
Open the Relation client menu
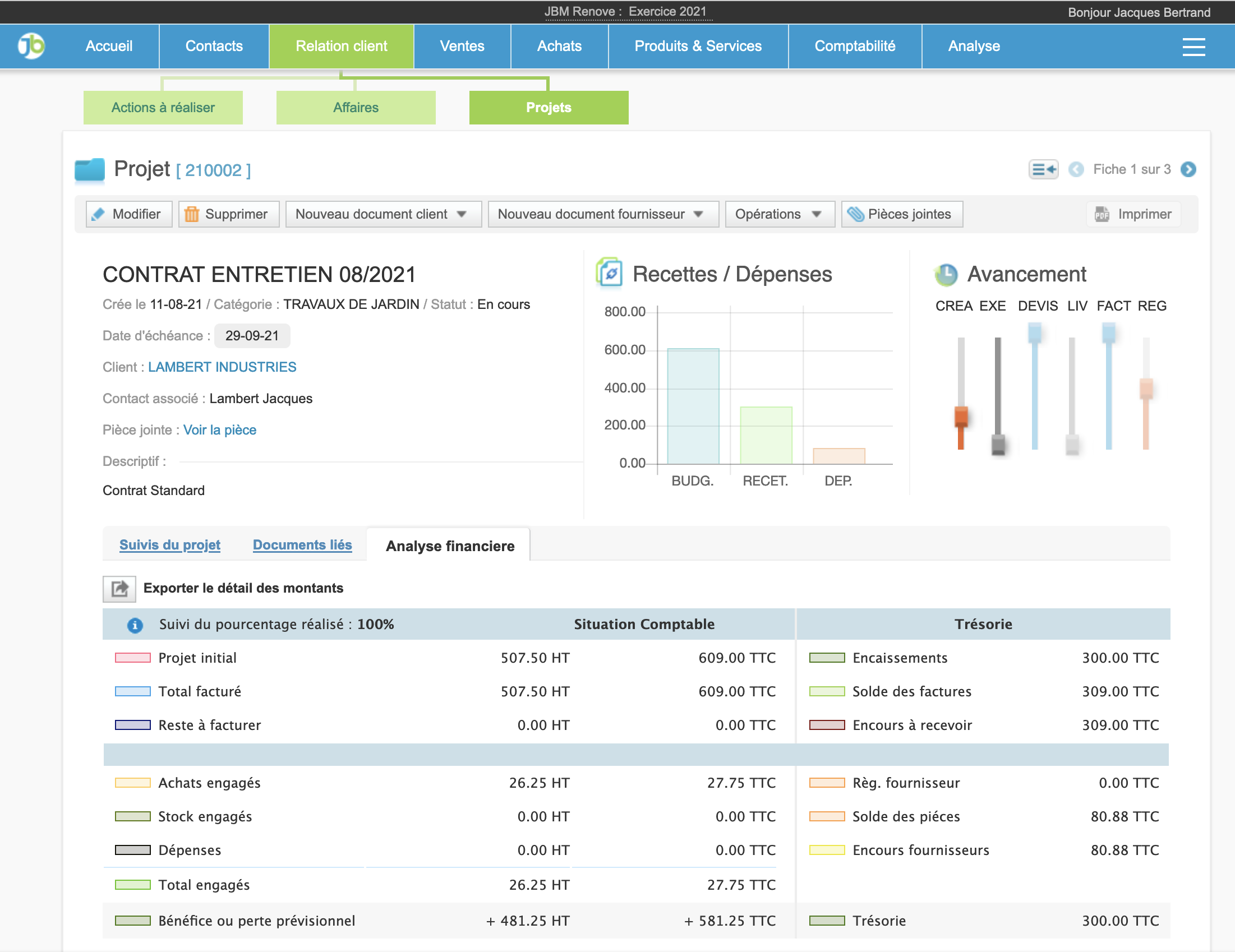pyautogui.click(x=342, y=47)
